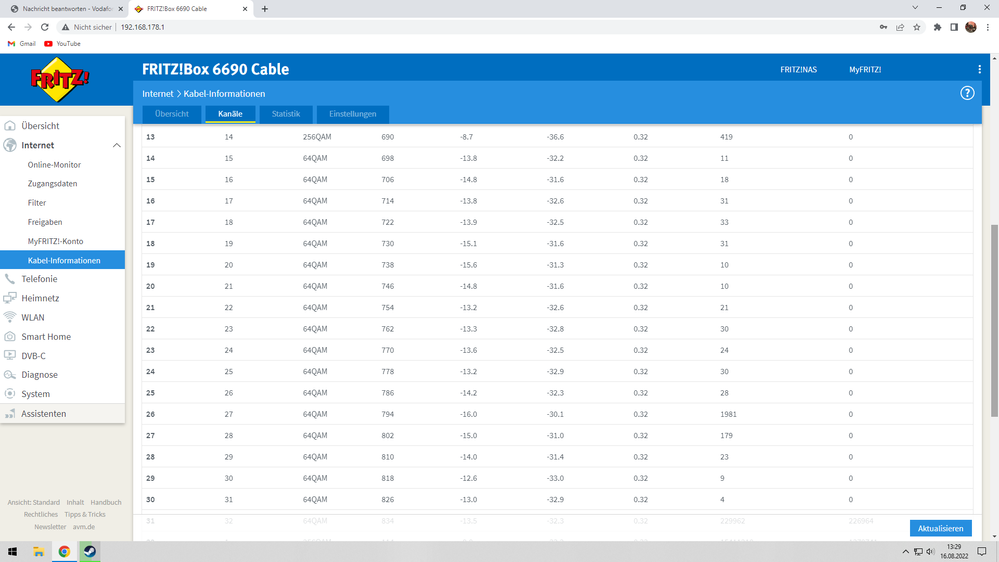Click the value 1981 in row 26

[728, 414]
